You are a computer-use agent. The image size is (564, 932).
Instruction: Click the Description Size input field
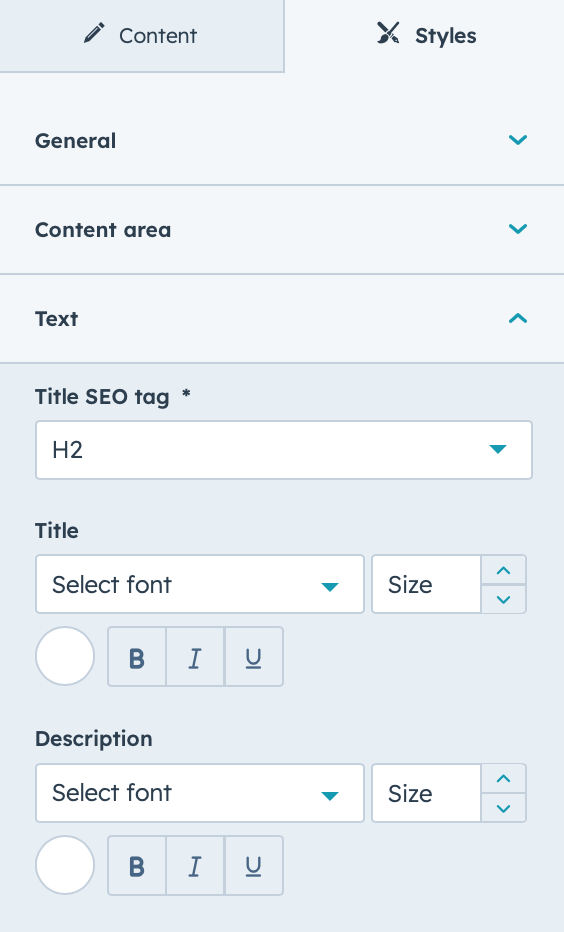pos(426,793)
